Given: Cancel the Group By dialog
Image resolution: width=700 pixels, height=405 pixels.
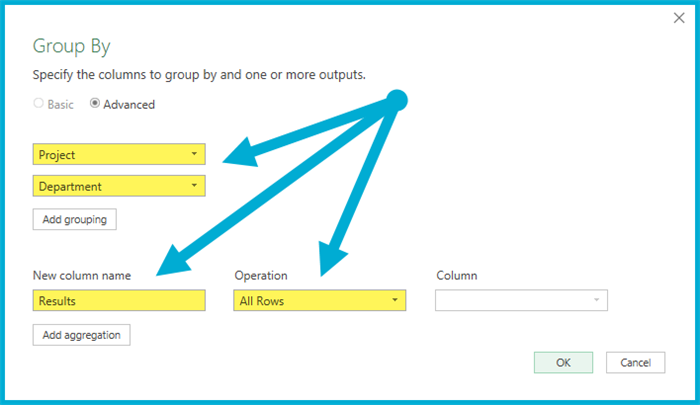Looking at the screenshot, I should (x=635, y=362).
